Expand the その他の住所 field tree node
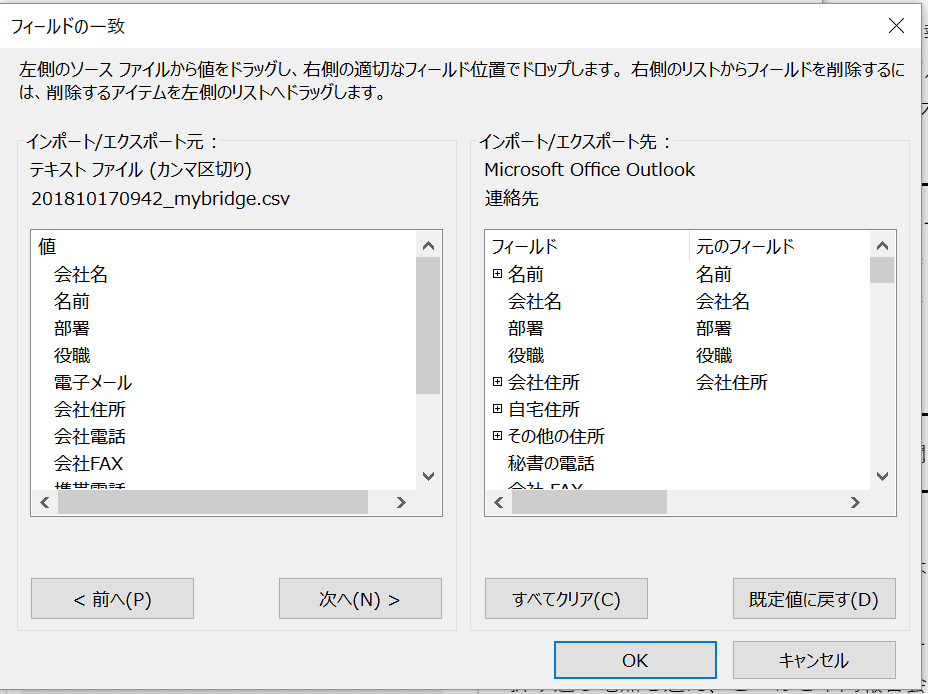 coord(497,436)
